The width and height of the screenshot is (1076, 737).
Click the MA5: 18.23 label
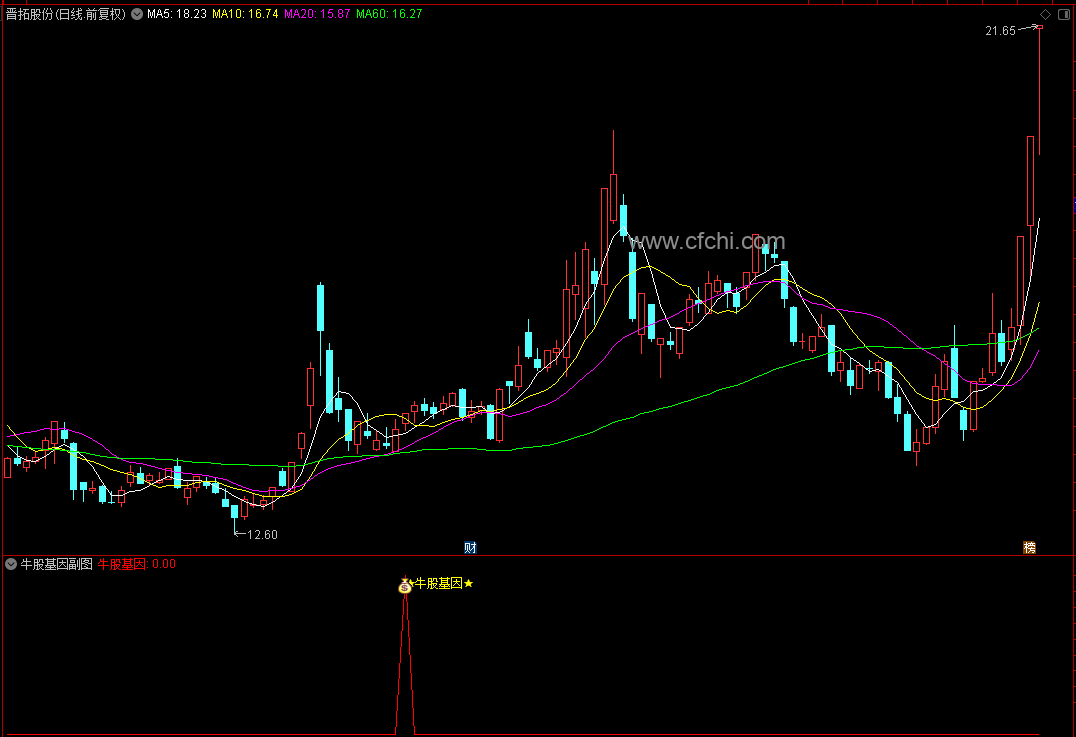pos(176,14)
